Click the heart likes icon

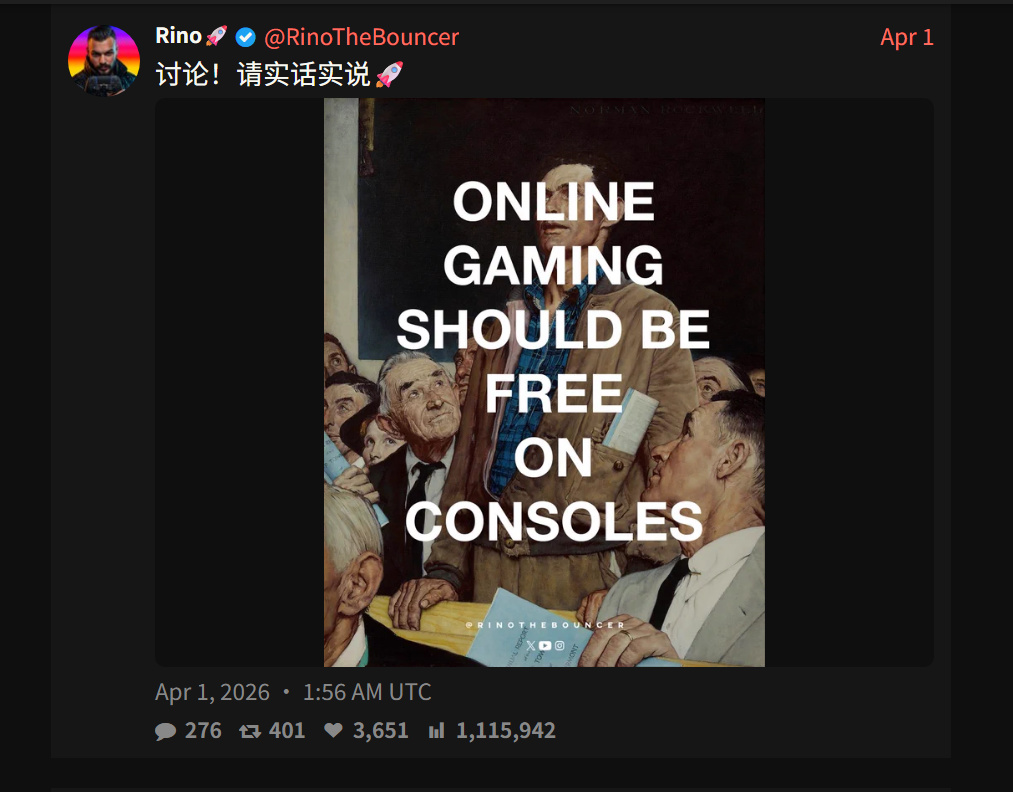tap(333, 730)
